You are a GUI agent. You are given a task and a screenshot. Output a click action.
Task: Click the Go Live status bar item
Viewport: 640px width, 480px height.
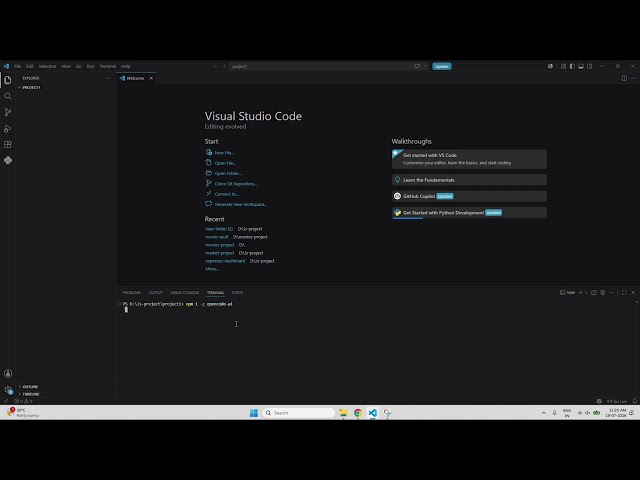coord(616,401)
